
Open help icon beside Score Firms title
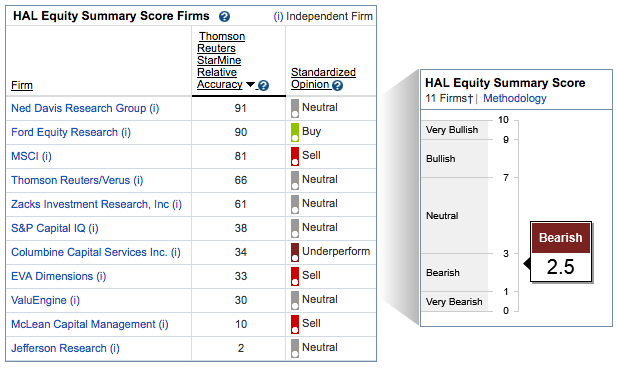[224, 17]
